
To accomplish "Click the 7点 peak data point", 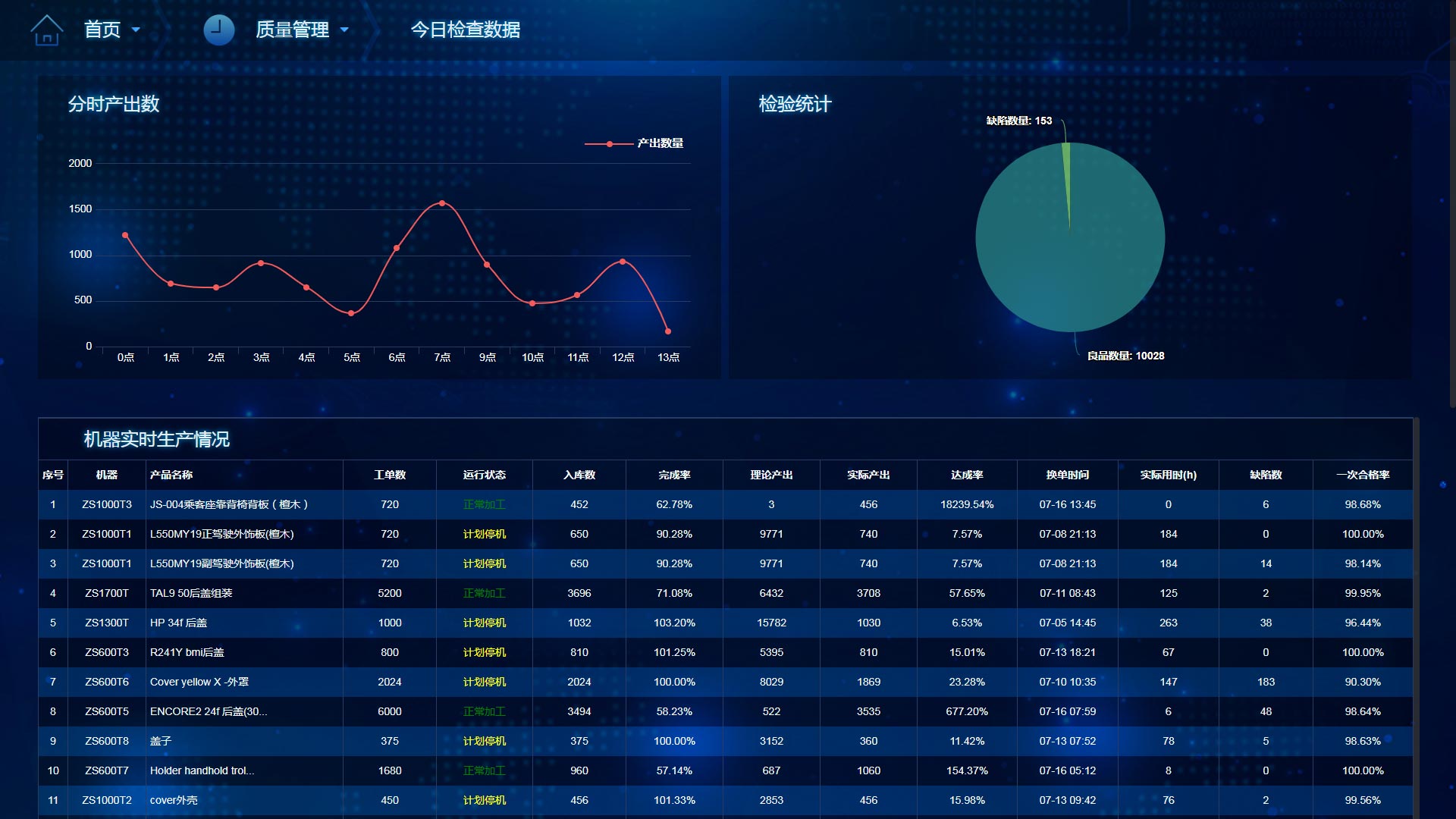I will click(442, 203).
